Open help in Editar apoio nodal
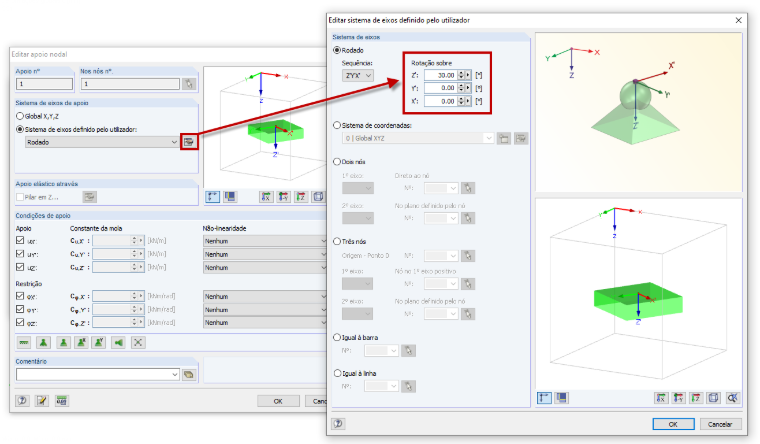Viewport: 760px width, 444px height. (x=22, y=401)
